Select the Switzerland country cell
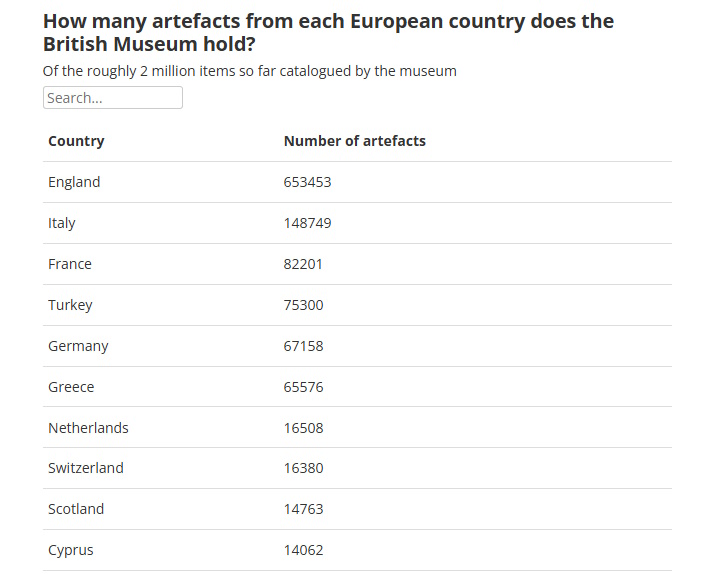 point(86,468)
